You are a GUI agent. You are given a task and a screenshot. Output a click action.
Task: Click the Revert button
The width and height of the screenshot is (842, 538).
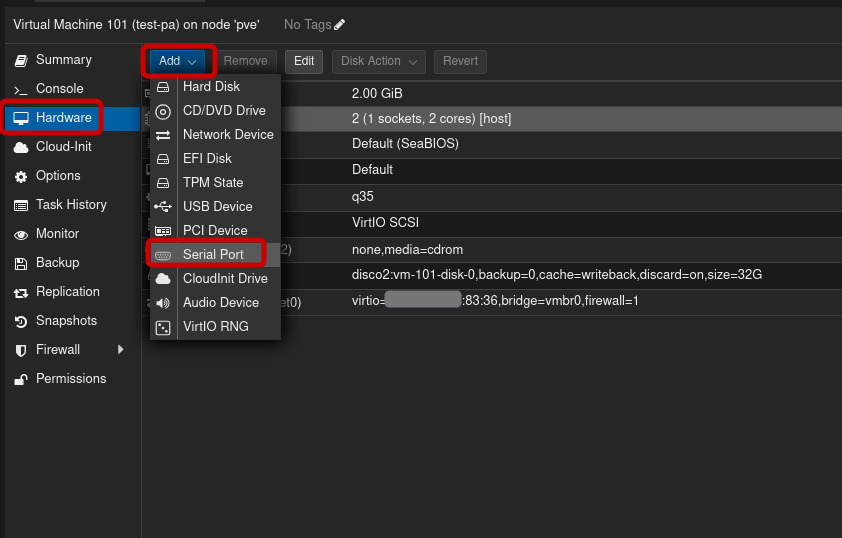point(460,61)
